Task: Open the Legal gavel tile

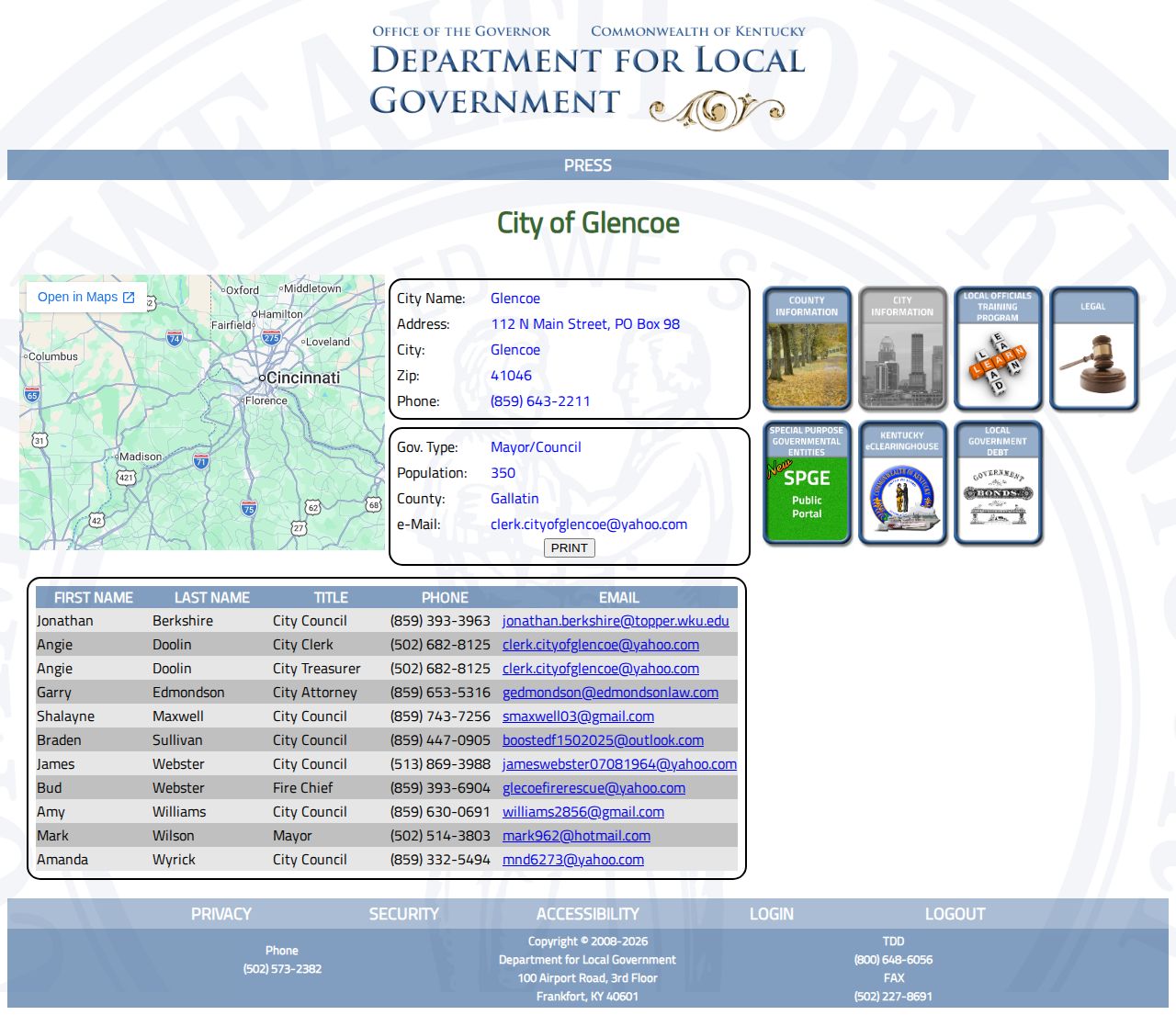Action: pos(1093,348)
